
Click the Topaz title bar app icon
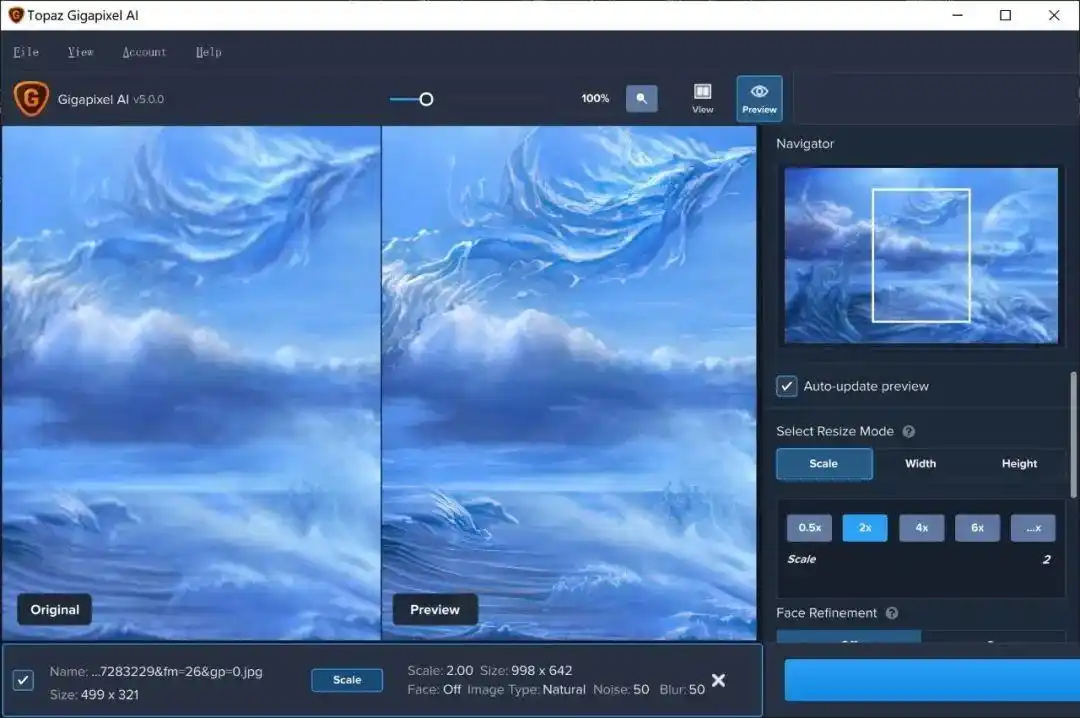point(15,15)
